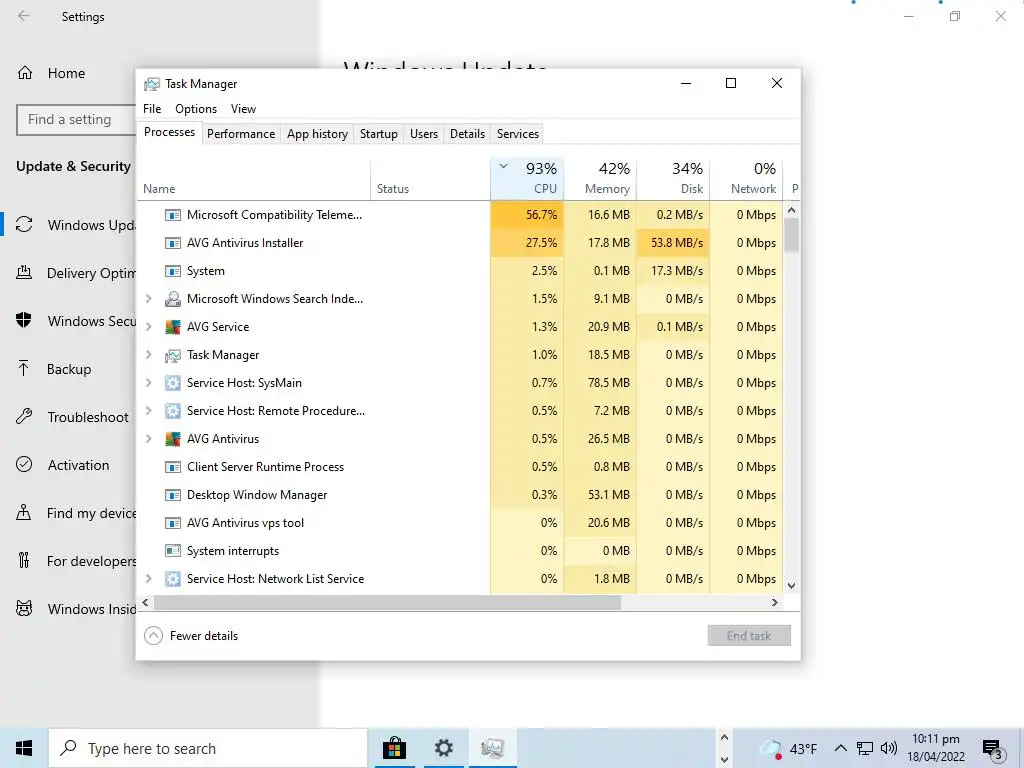Expand Service Host: Remote Procedure group

[x=149, y=411]
